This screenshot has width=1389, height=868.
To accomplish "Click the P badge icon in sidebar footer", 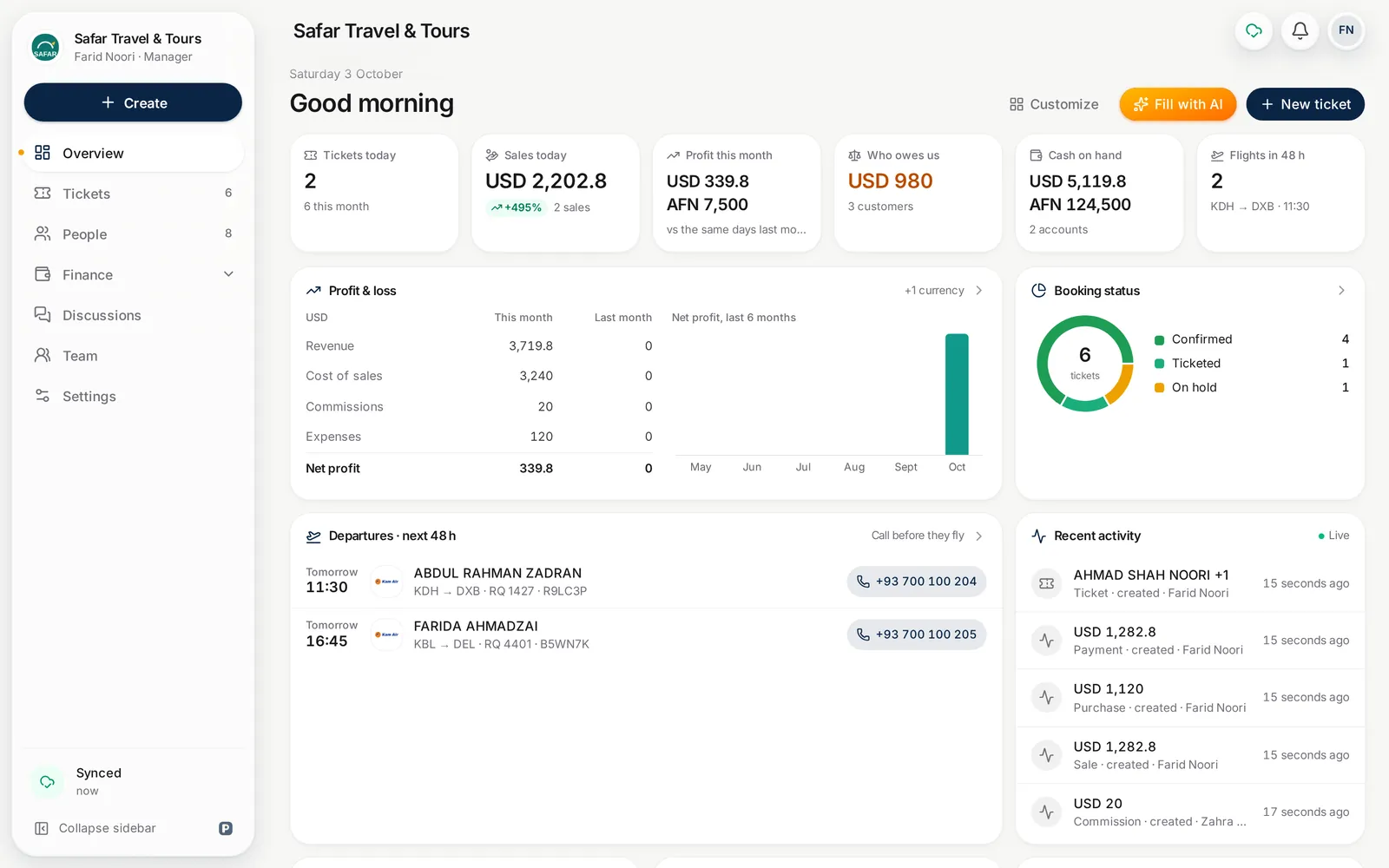I will tap(226, 828).
